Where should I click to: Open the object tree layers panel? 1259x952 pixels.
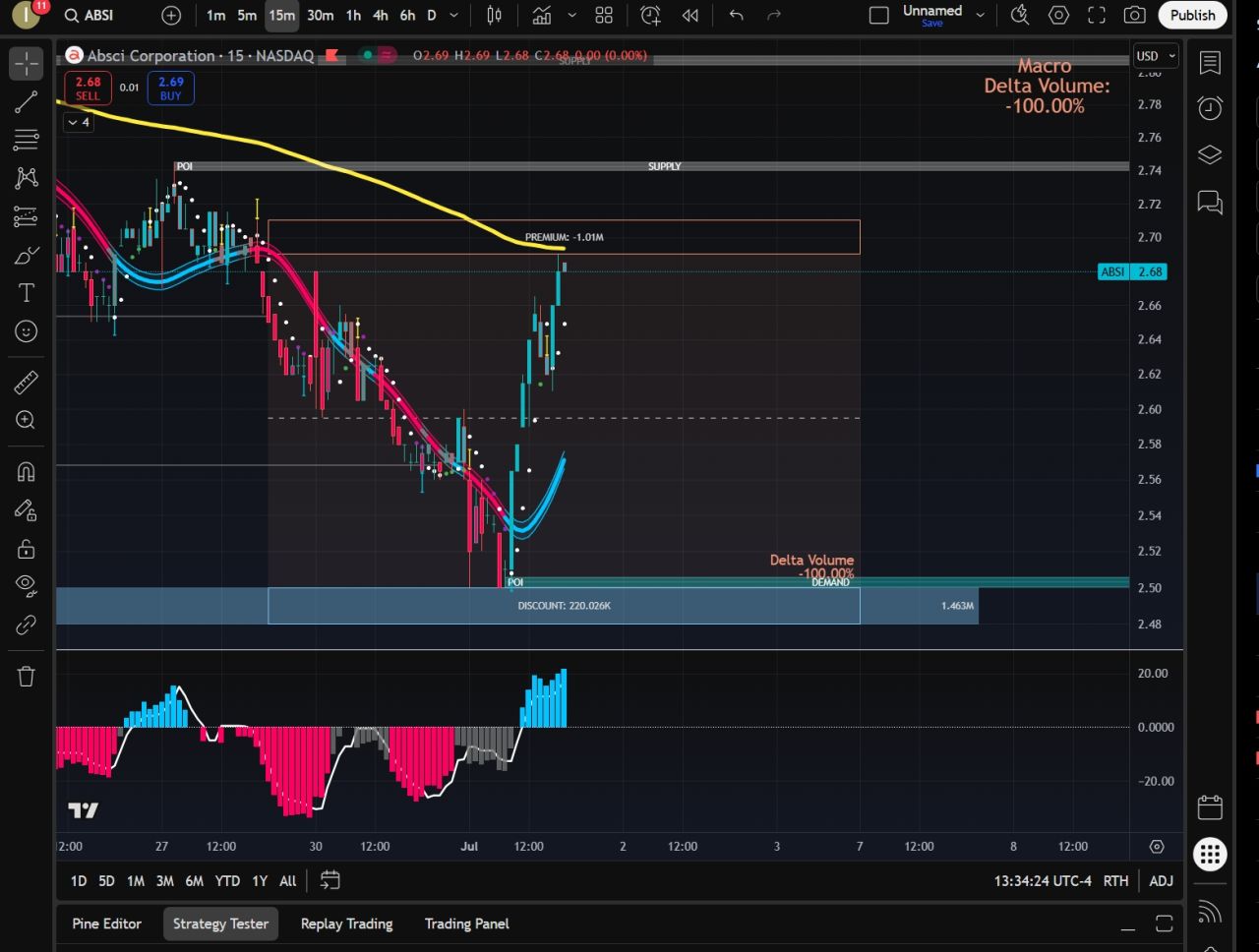(1210, 155)
